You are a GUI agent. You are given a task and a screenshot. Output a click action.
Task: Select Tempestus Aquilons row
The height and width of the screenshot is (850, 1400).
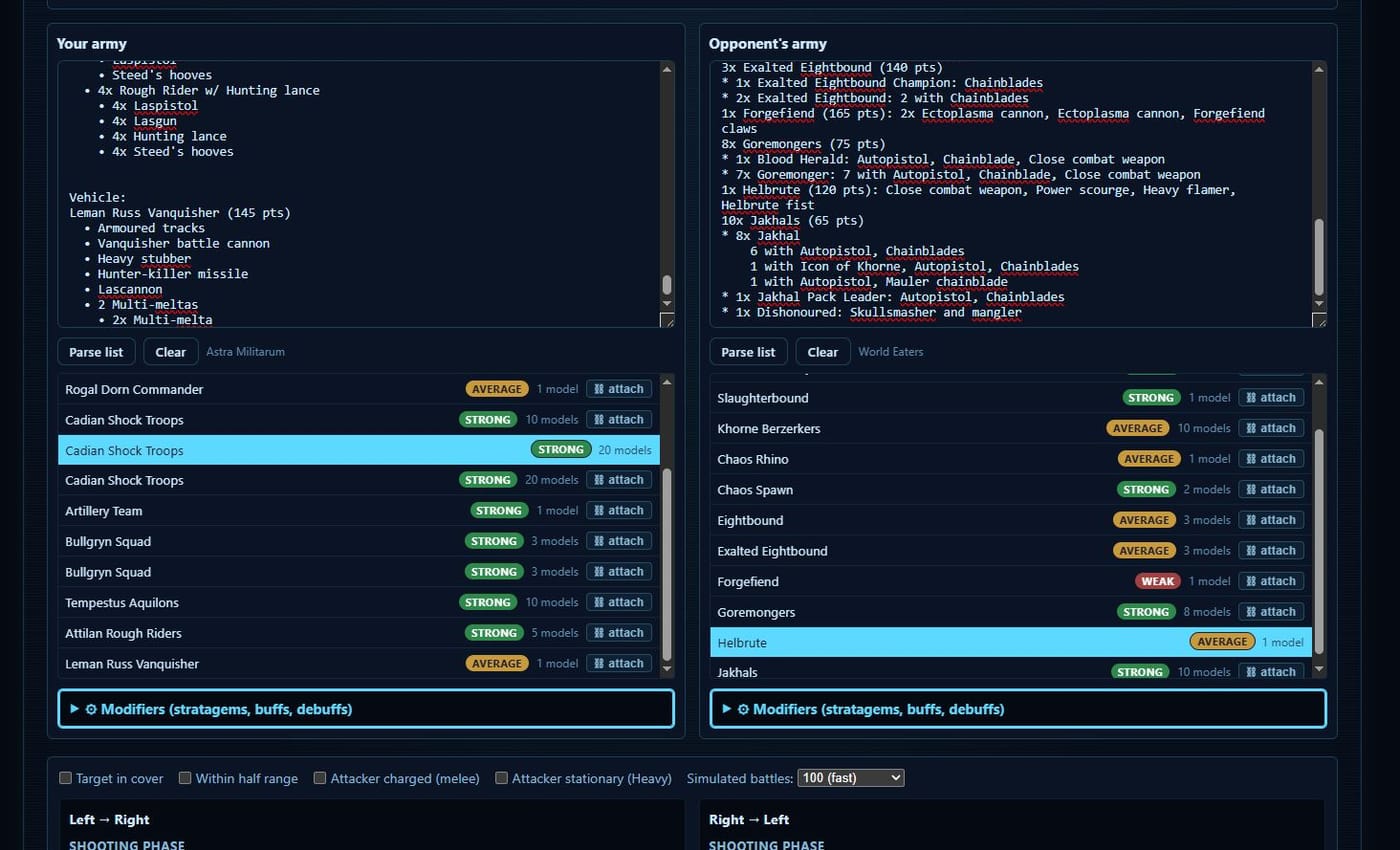(x=359, y=602)
